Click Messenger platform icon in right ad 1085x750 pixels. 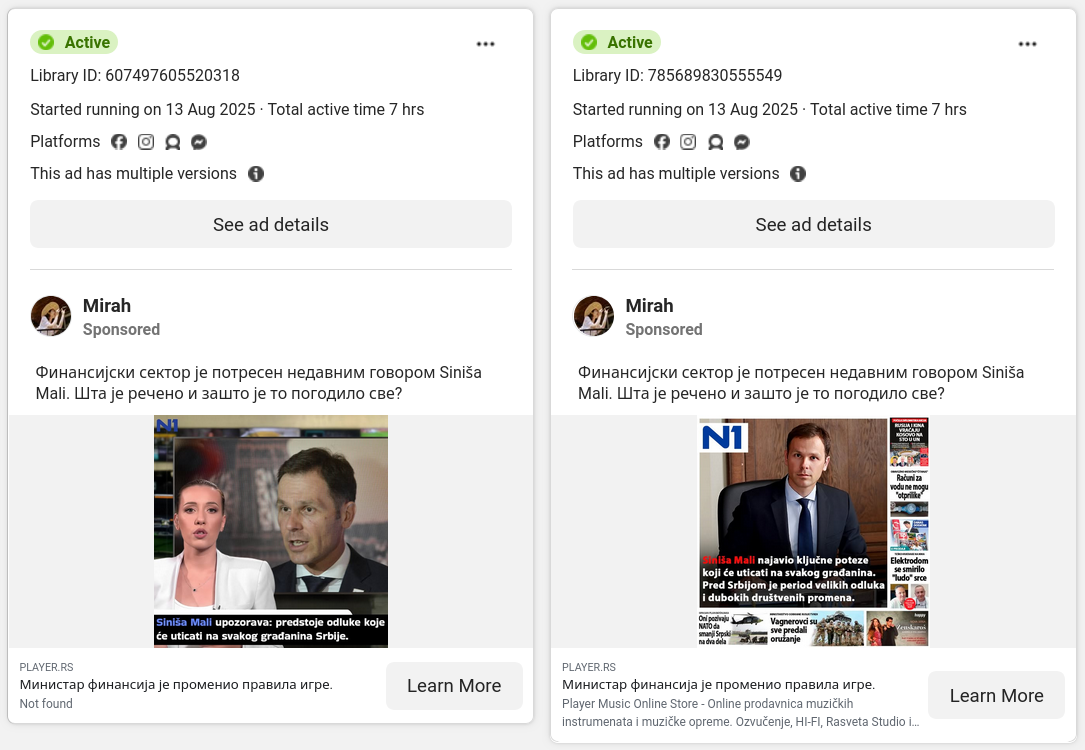coord(742,142)
